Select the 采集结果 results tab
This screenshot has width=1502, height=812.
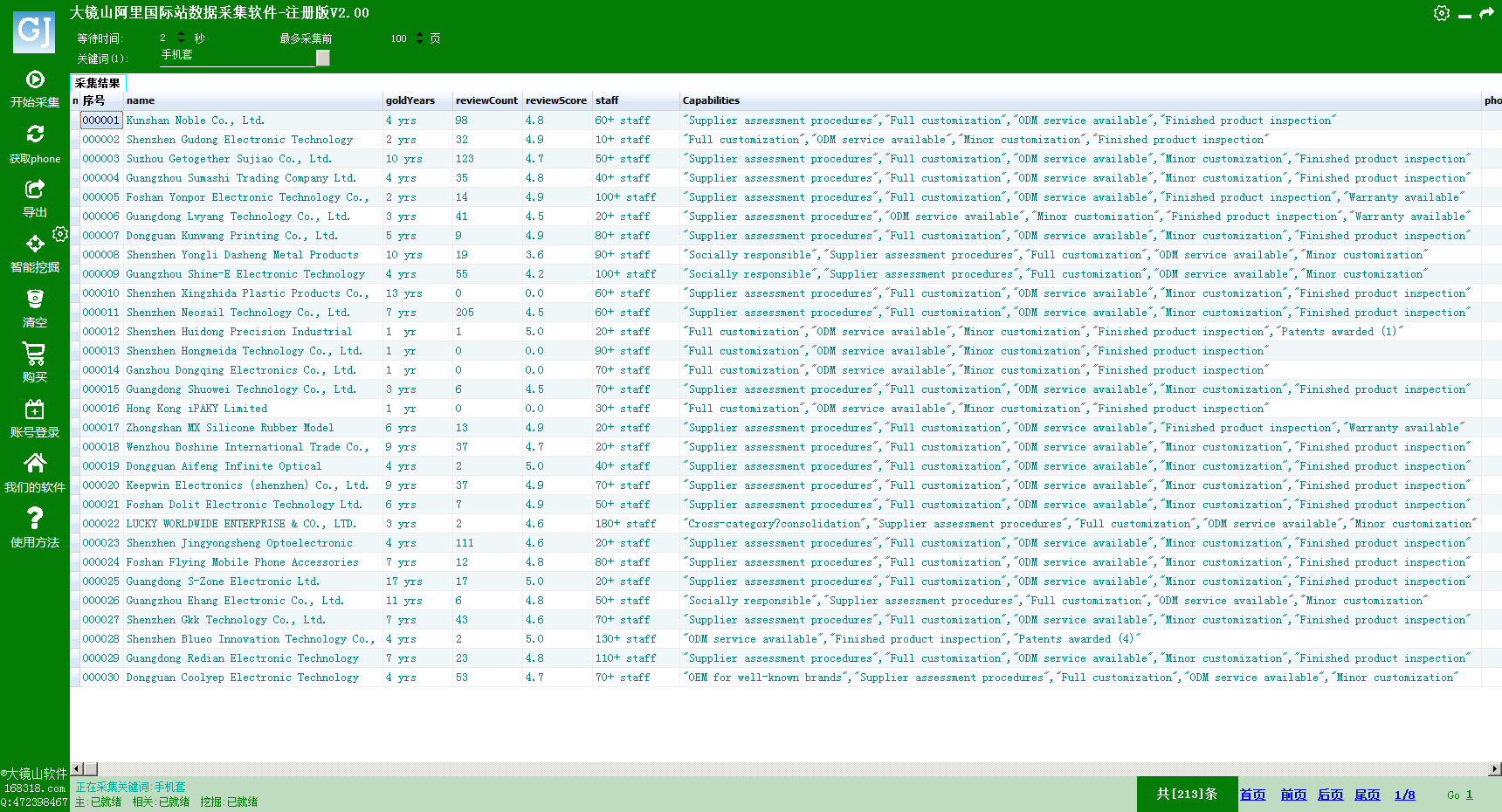pos(97,83)
